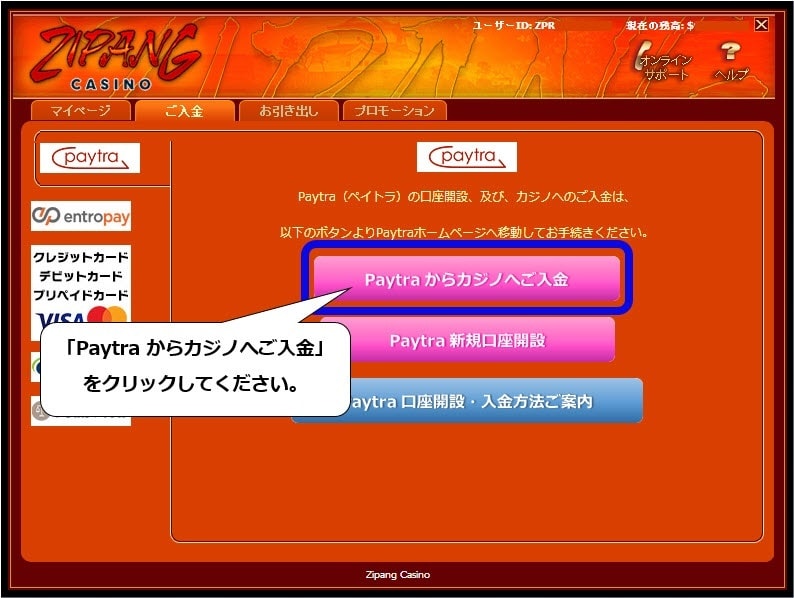Click the Paytra 新規口座開設 button
The height and width of the screenshot is (598, 794).
point(467,340)
